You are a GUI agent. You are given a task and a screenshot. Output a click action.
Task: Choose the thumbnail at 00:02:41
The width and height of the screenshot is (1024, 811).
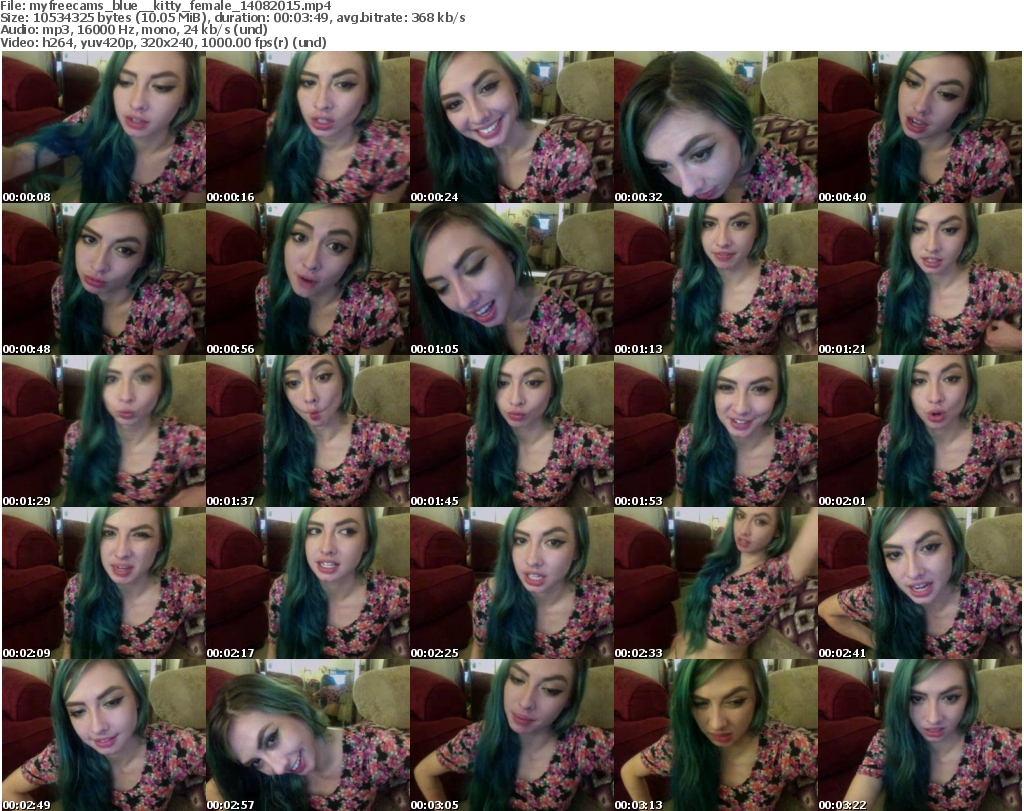(920, 583)
